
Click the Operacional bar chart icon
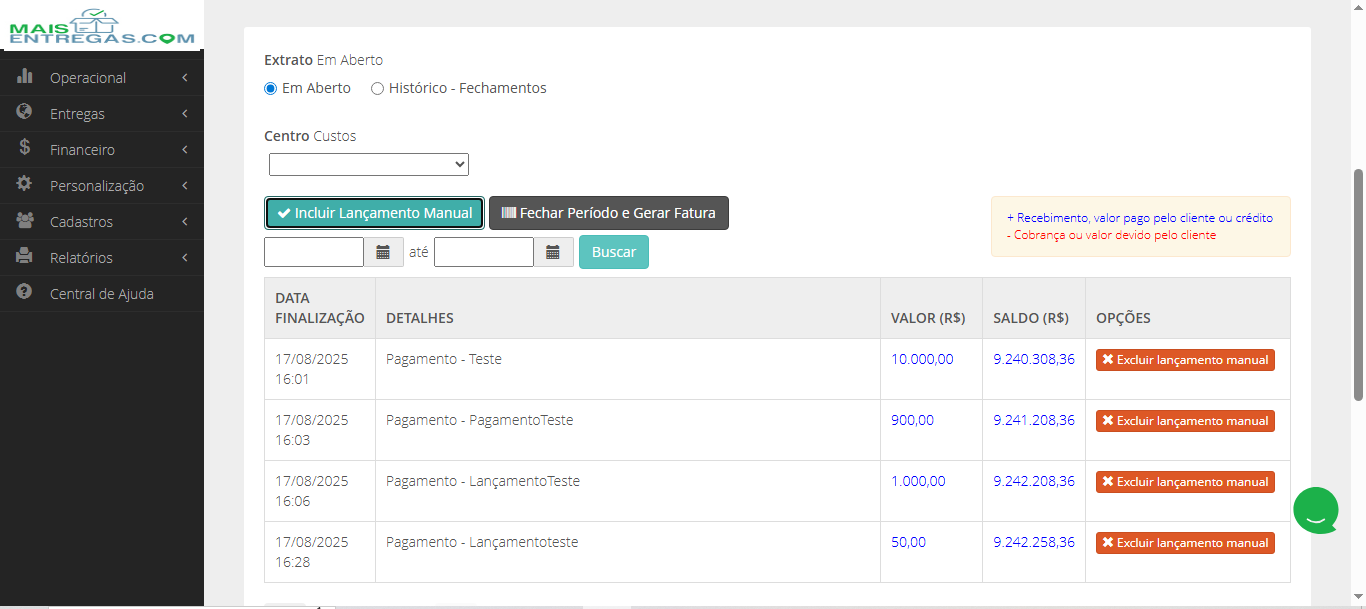pyautogui.click(x=25, y=77)
